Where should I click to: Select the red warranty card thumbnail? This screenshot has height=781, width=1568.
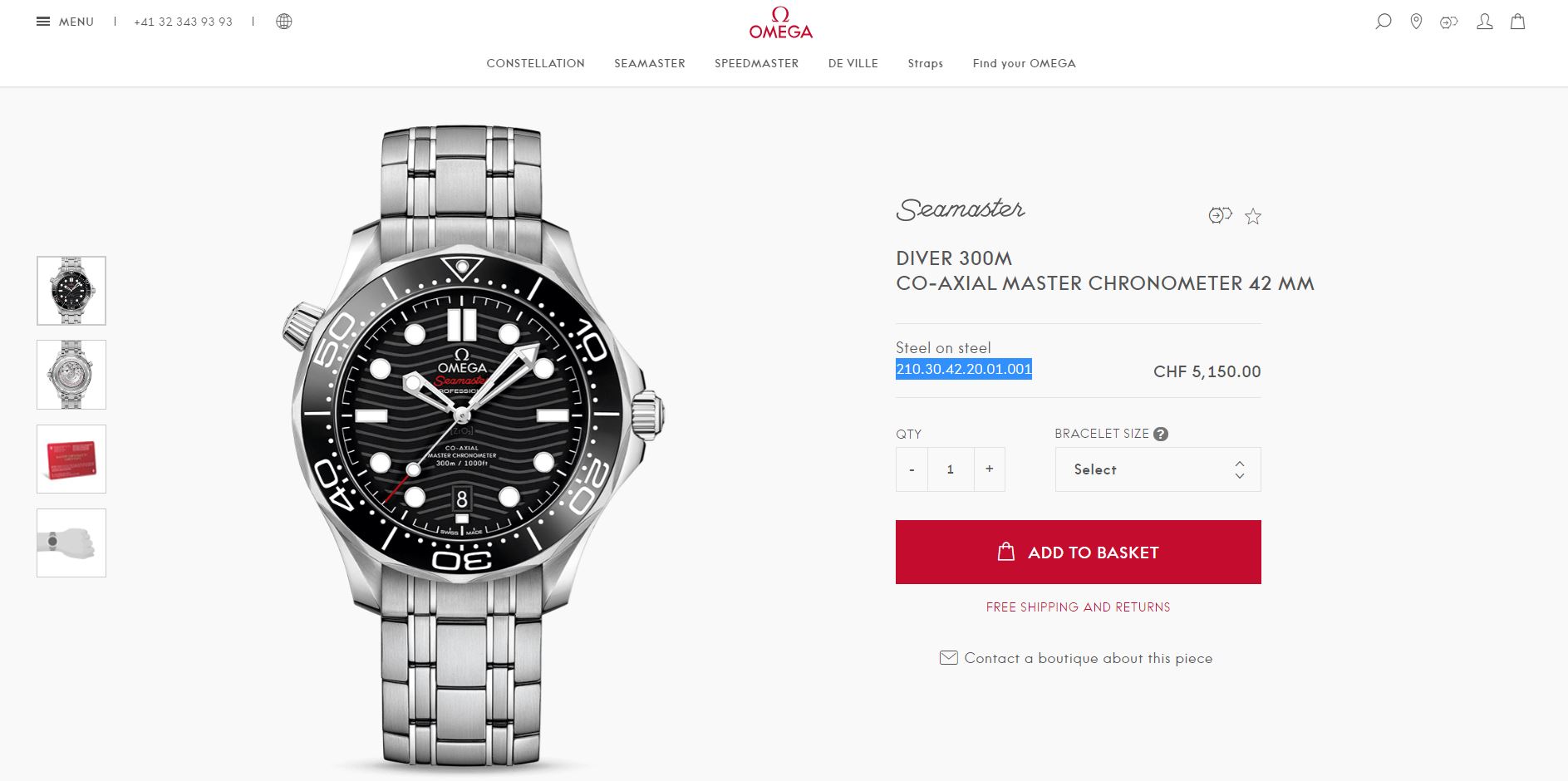71,459
